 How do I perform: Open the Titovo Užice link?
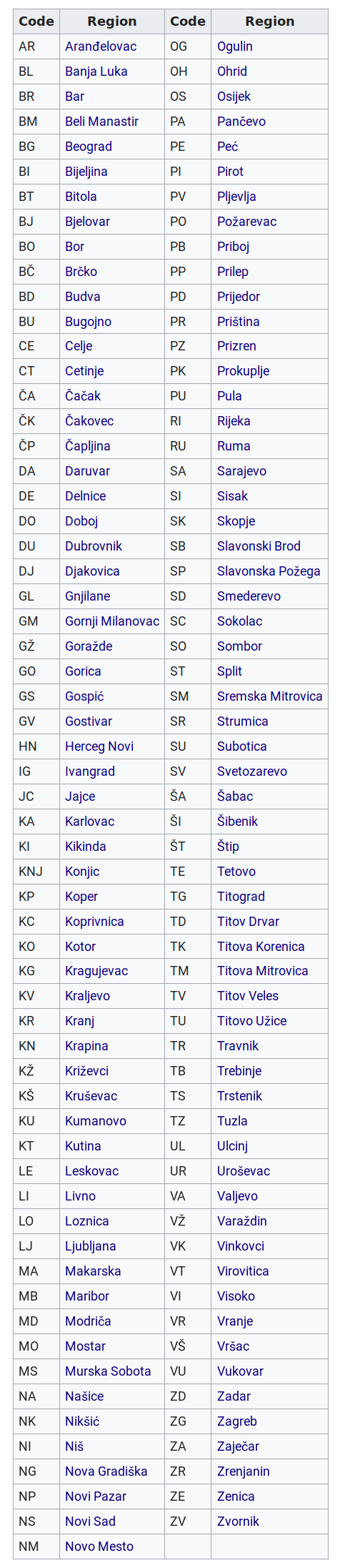[252, 1021]
